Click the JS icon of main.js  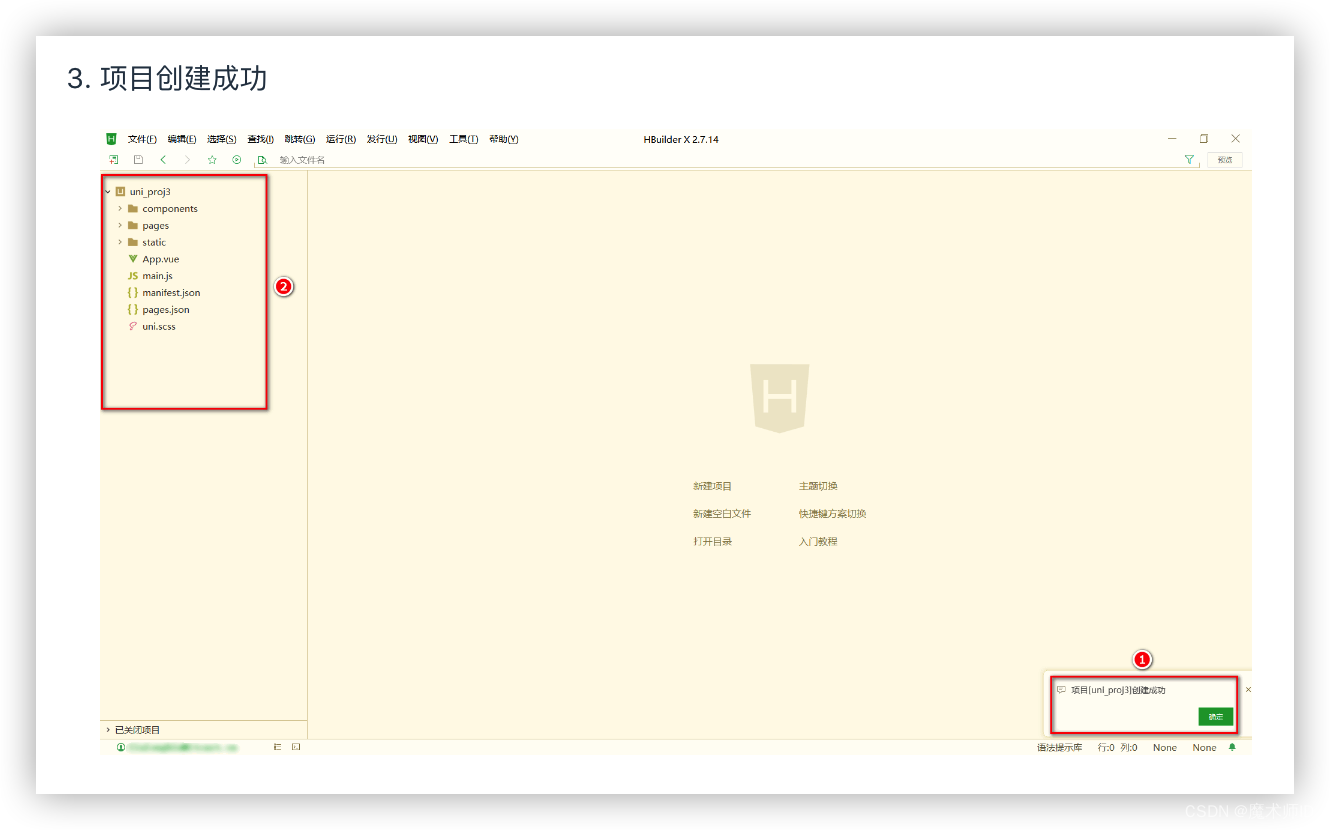click(133, 276)
